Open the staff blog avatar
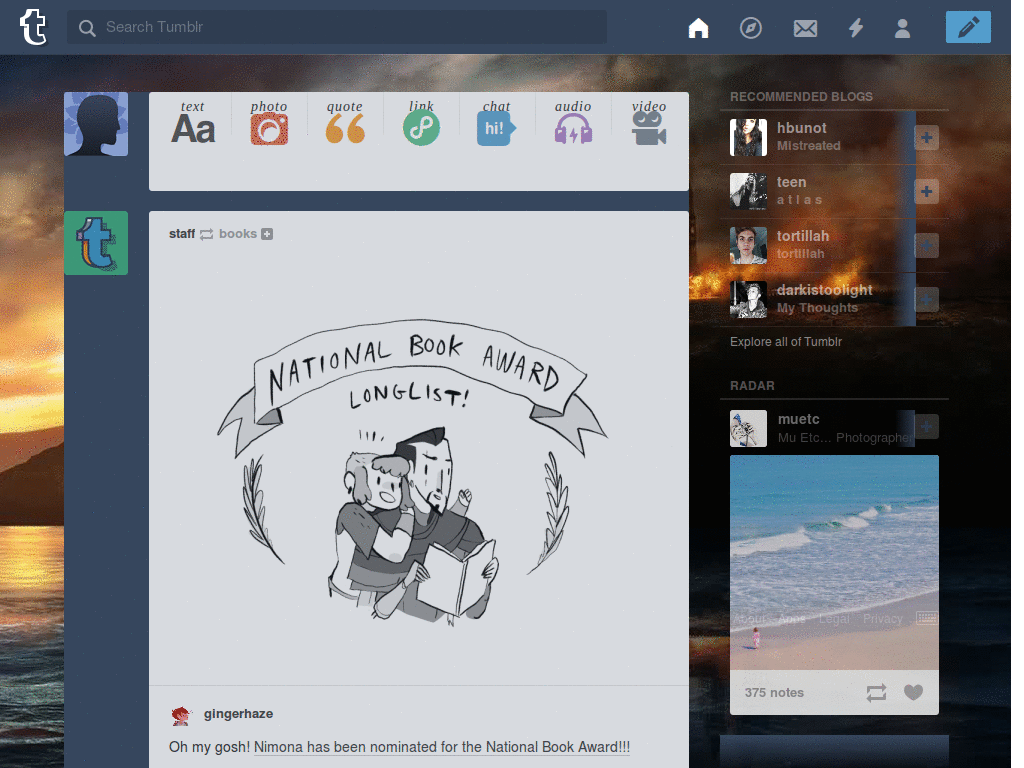 click(x=96, y=243)
